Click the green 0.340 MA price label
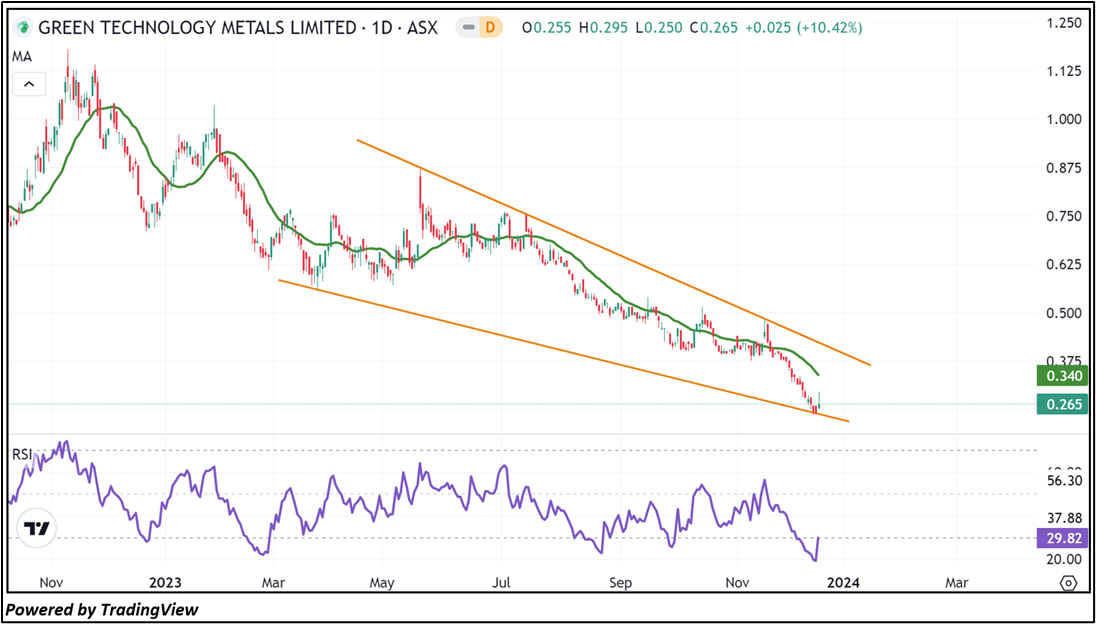 (x=1064, y=377)
